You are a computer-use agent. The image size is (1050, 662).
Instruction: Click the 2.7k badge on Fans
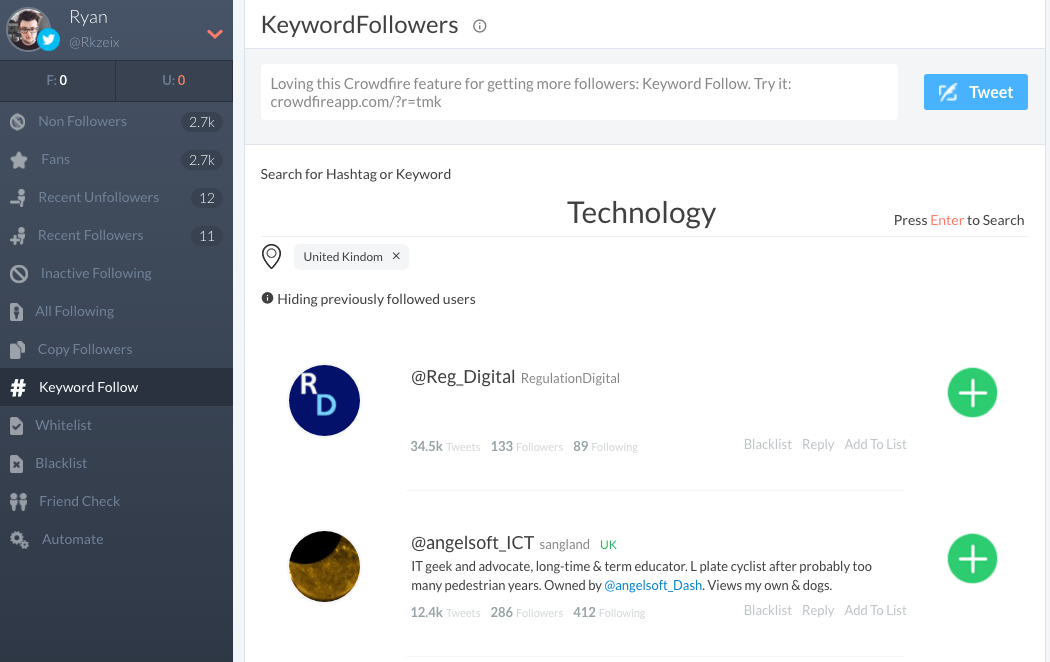tap(202, 160)
